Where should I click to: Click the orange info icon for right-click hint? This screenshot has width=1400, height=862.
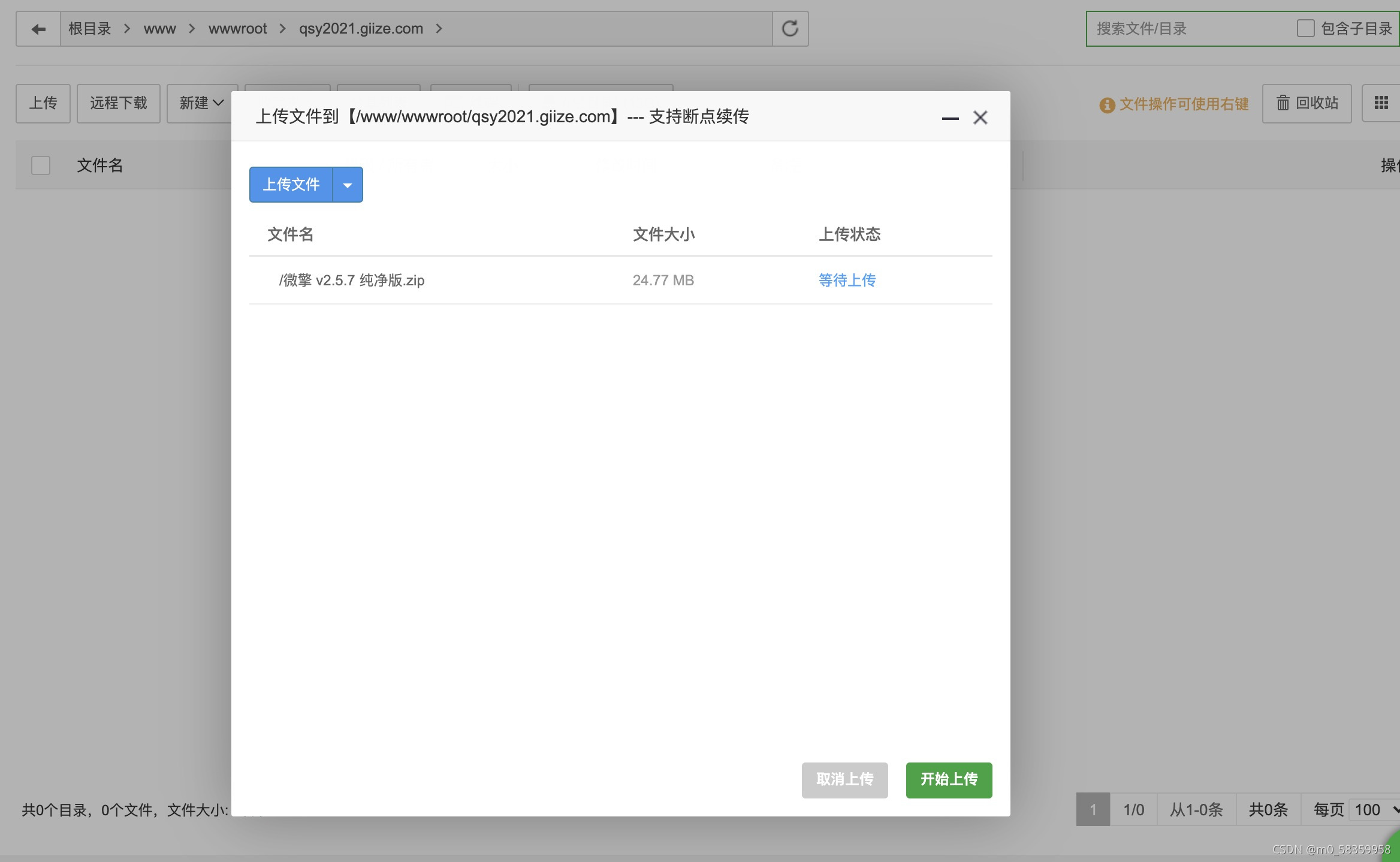[1106, 105]
